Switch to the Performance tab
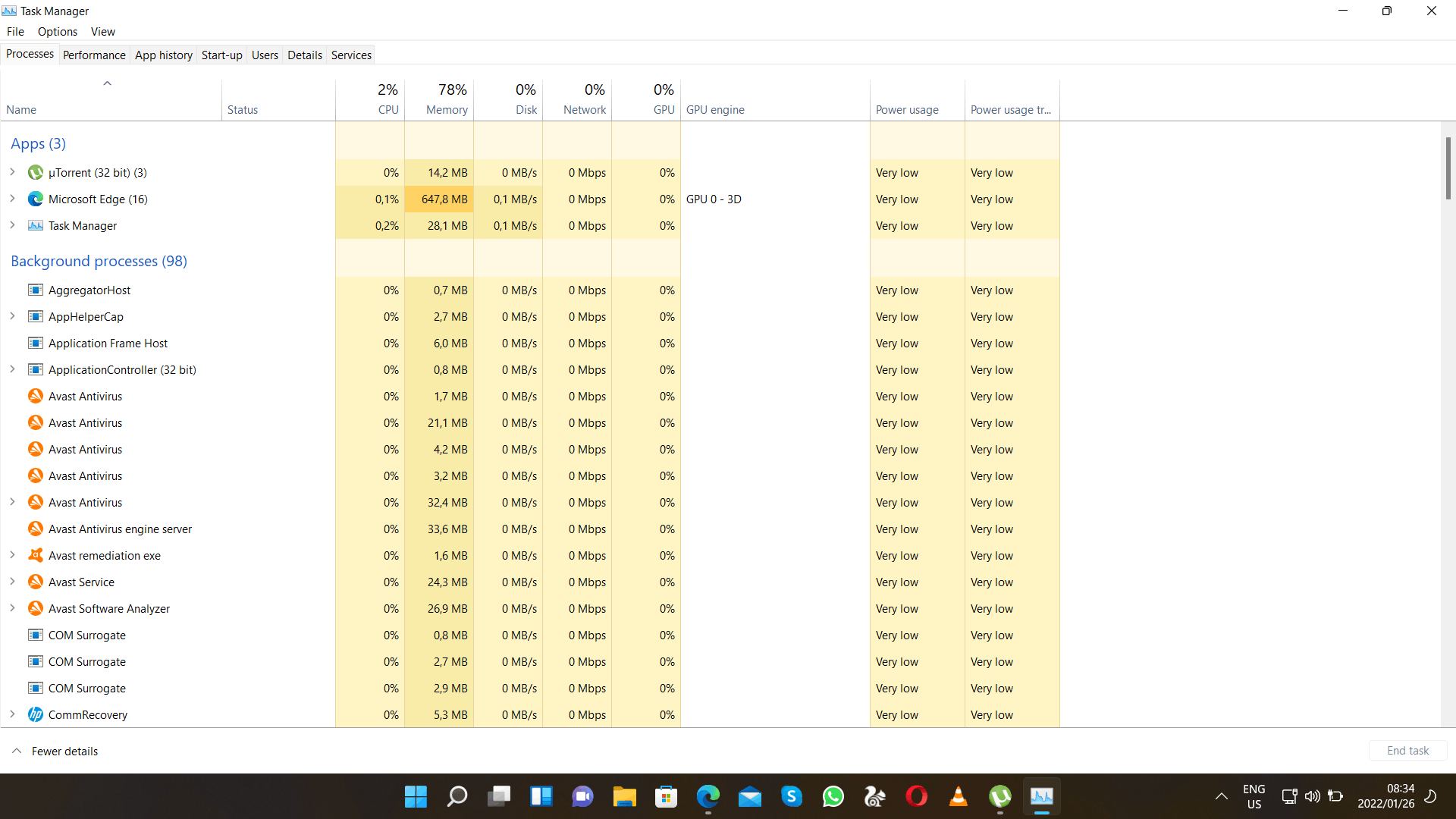The height and width of the screenshot is (819, 1456). point(94,55)
